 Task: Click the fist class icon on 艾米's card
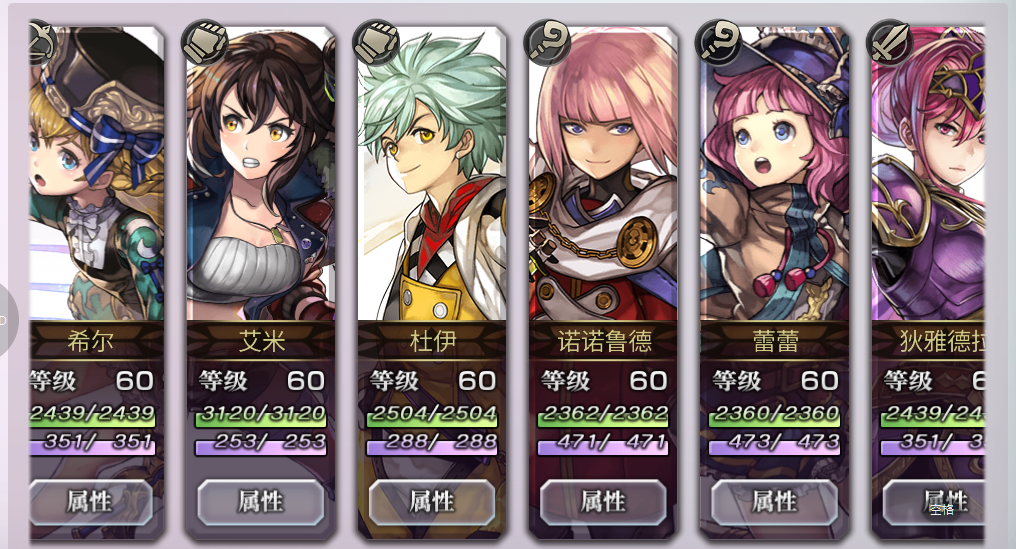point(205,43)
